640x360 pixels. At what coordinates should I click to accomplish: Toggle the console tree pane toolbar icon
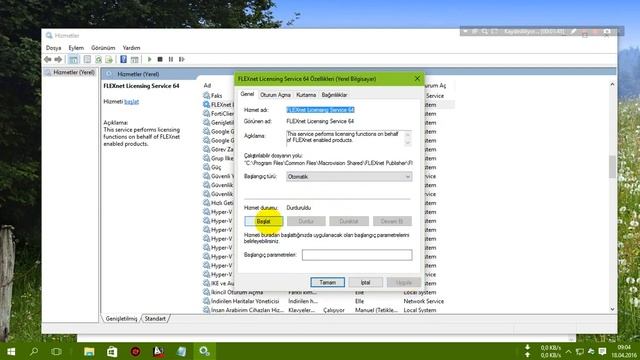click(x=73, y=60)
